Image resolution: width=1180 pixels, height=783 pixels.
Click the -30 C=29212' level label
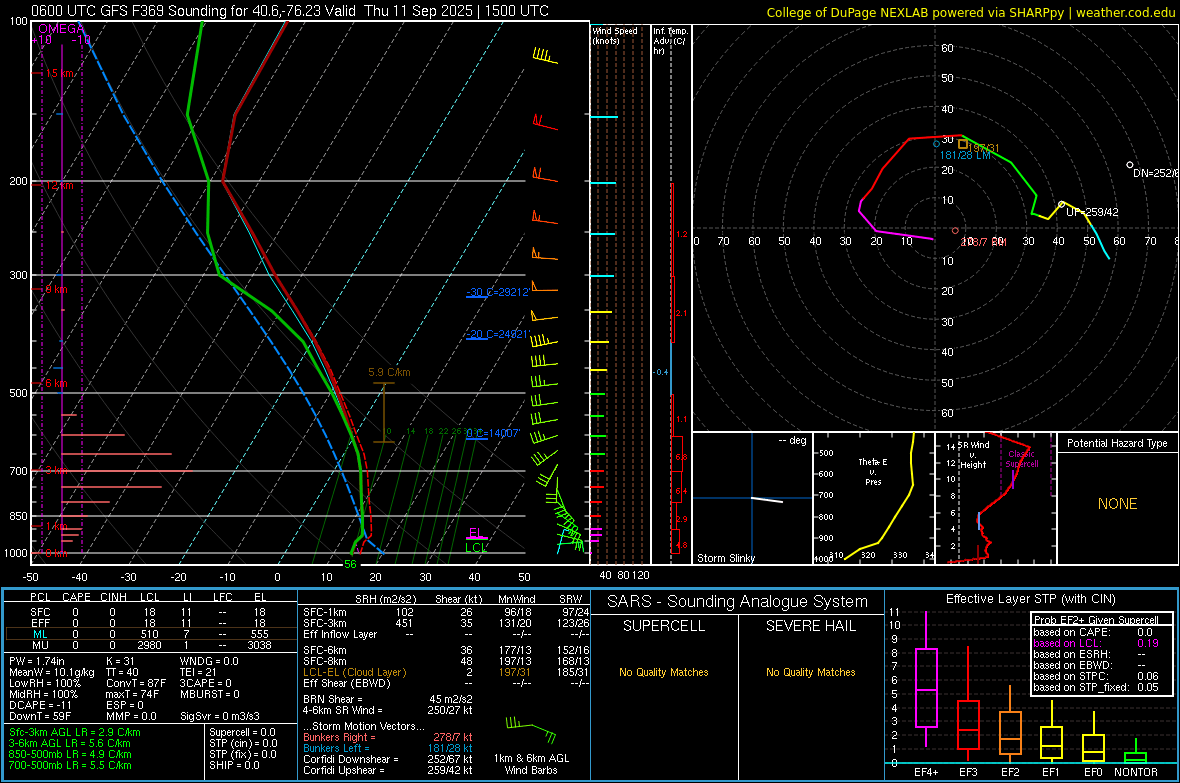point(498,292)
